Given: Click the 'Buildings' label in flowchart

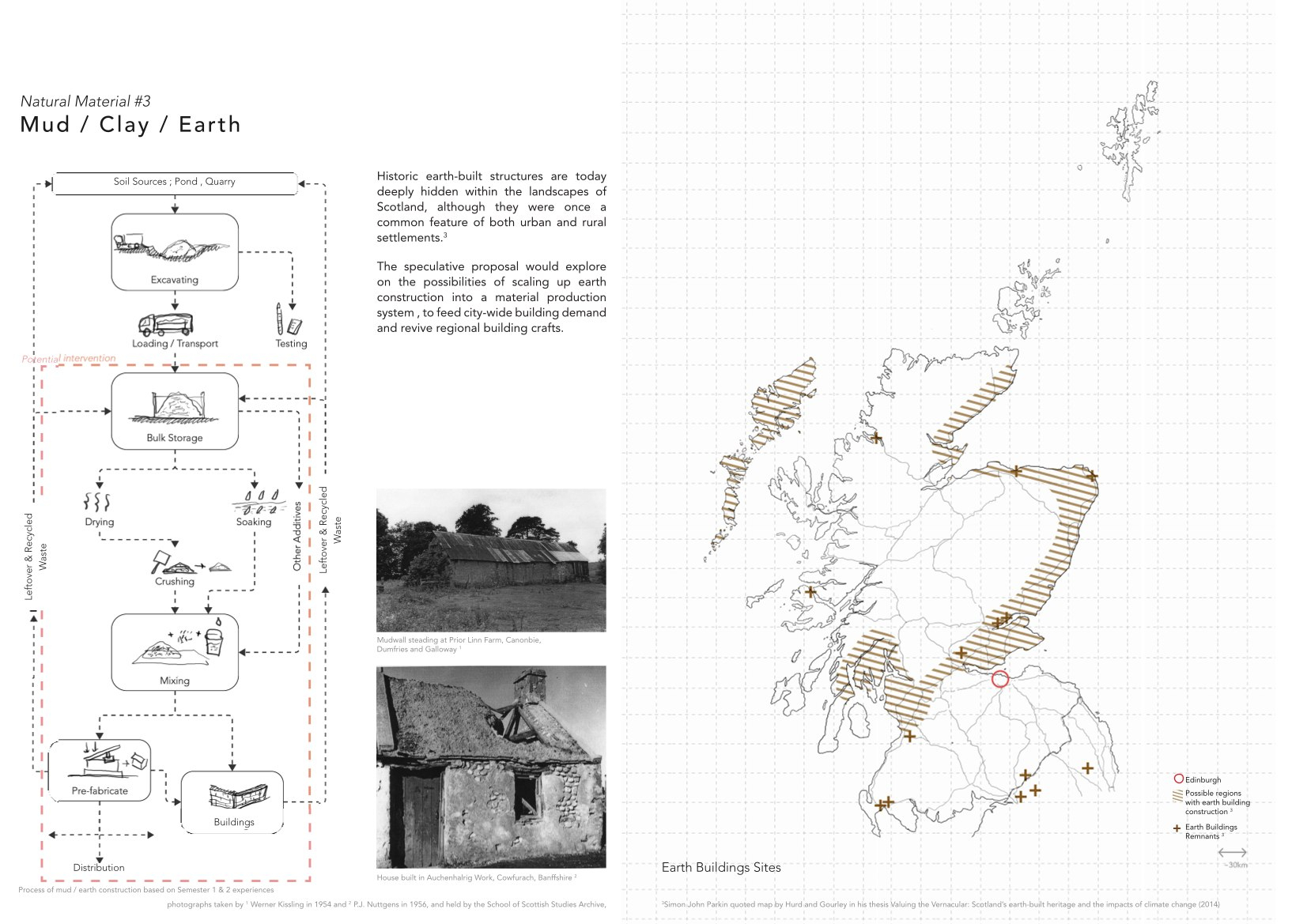Looking at the screenshot, I should 234,822.
